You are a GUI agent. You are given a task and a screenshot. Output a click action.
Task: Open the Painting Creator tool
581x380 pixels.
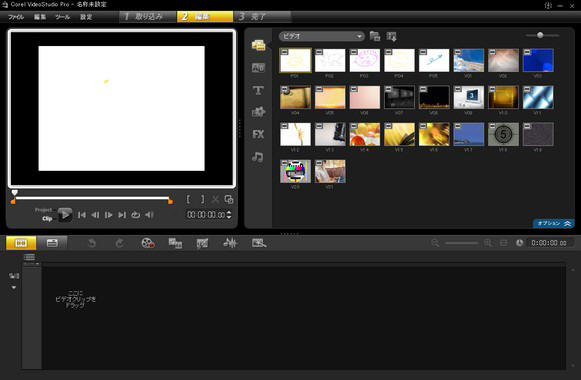(x=202, y=243)
